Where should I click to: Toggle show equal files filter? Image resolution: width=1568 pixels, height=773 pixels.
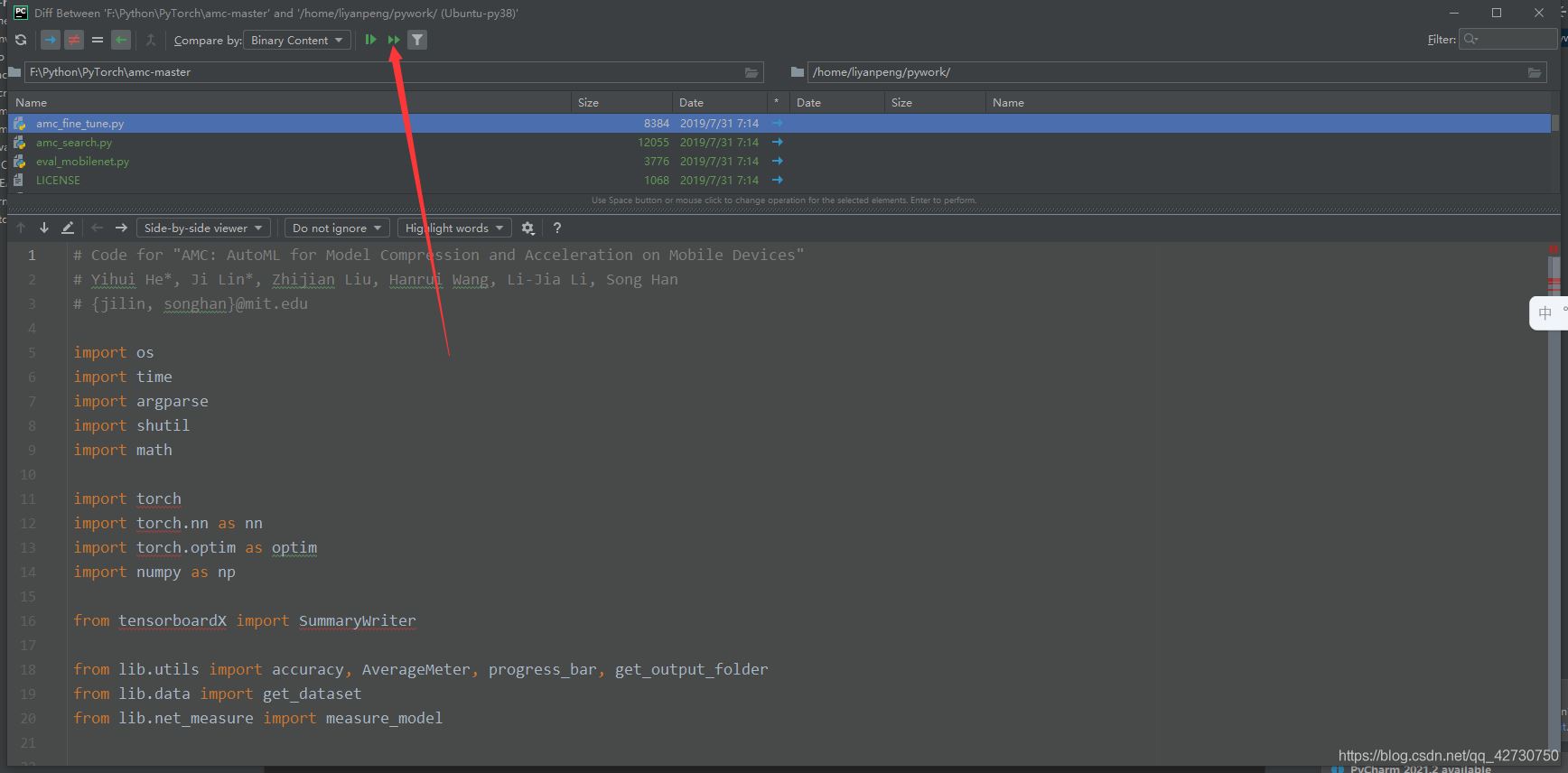pos(98,40)
